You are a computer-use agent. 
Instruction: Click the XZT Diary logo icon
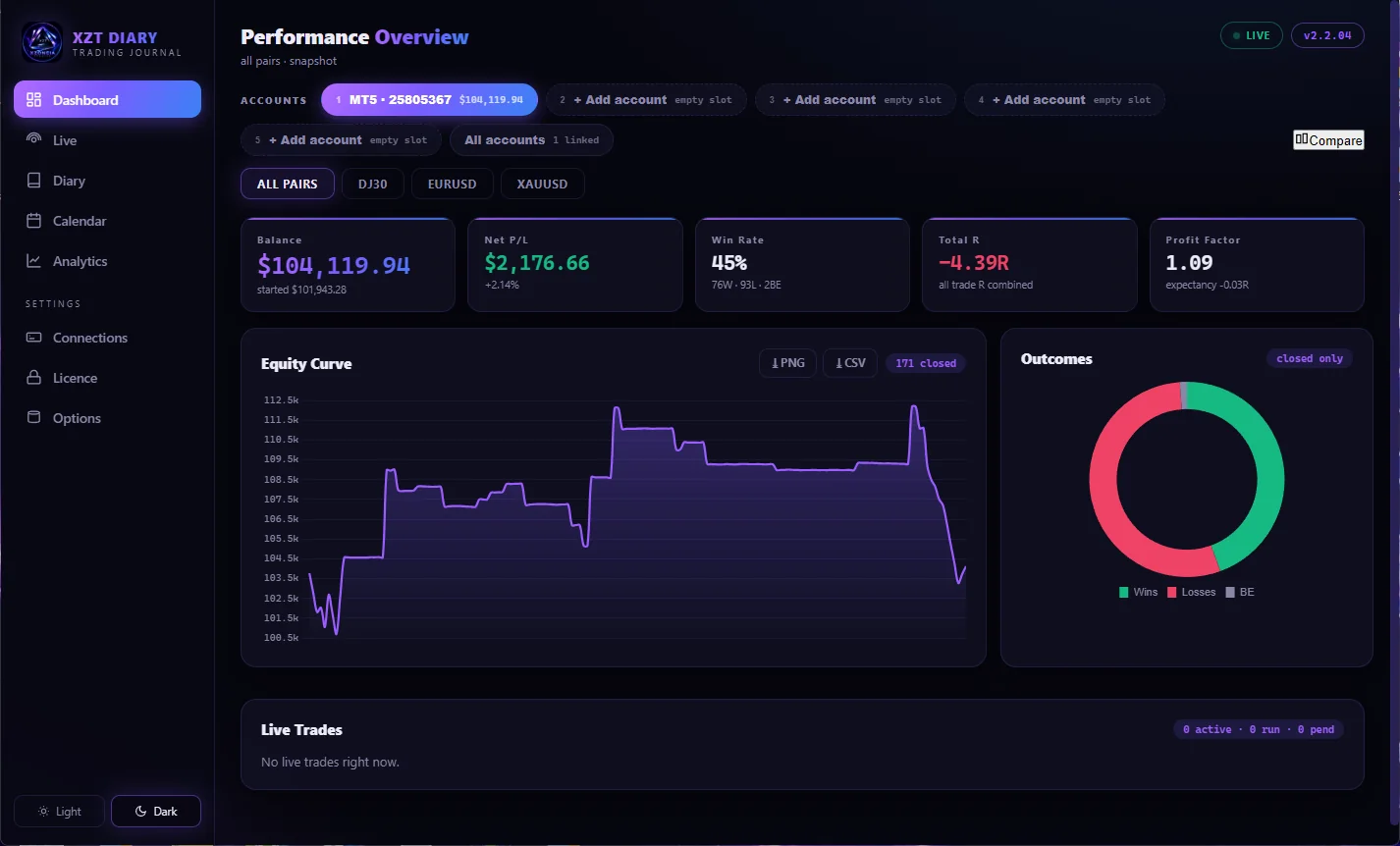click(42, 43)
